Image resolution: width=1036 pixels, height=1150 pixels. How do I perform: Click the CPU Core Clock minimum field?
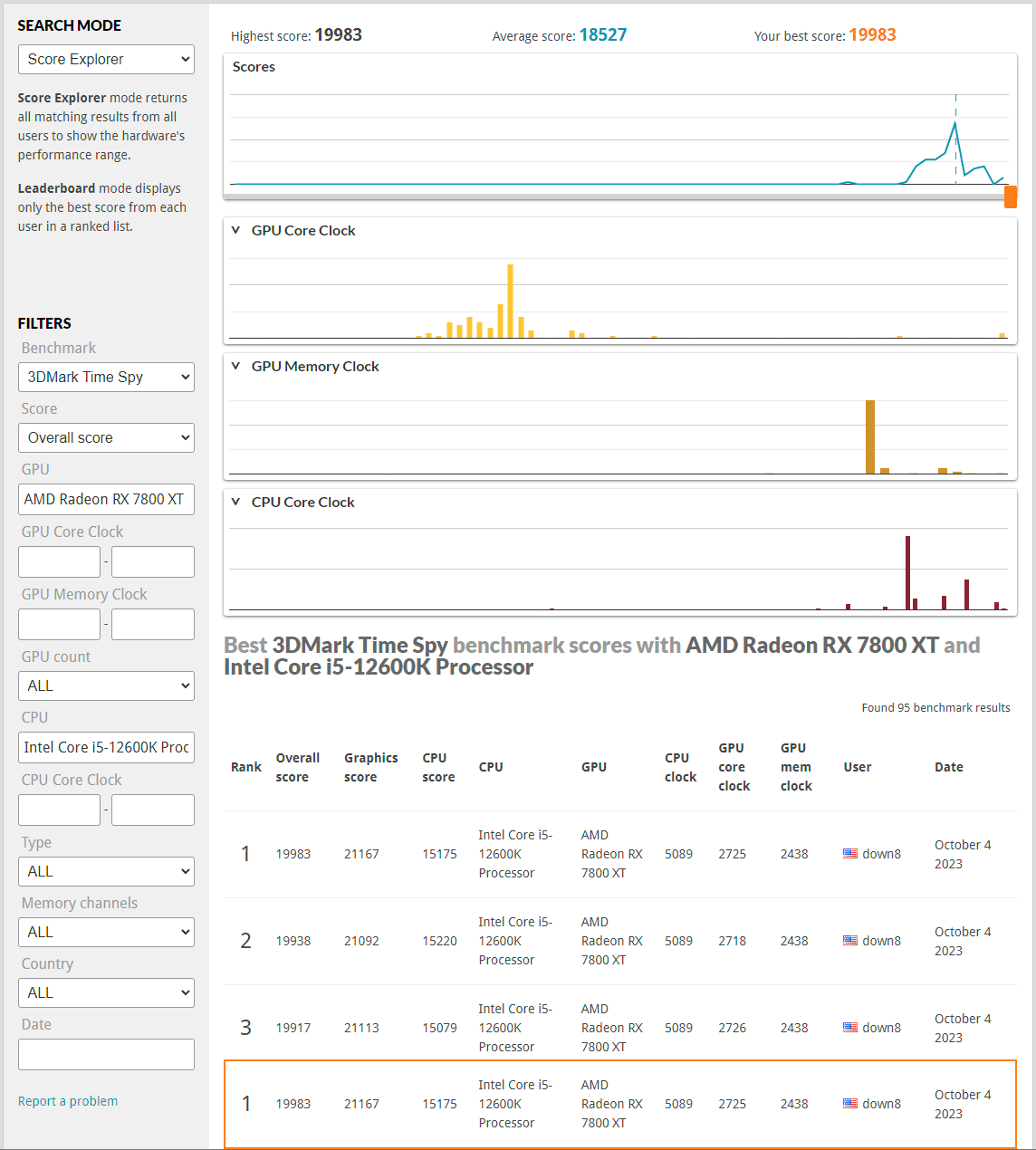pos(59,810)
